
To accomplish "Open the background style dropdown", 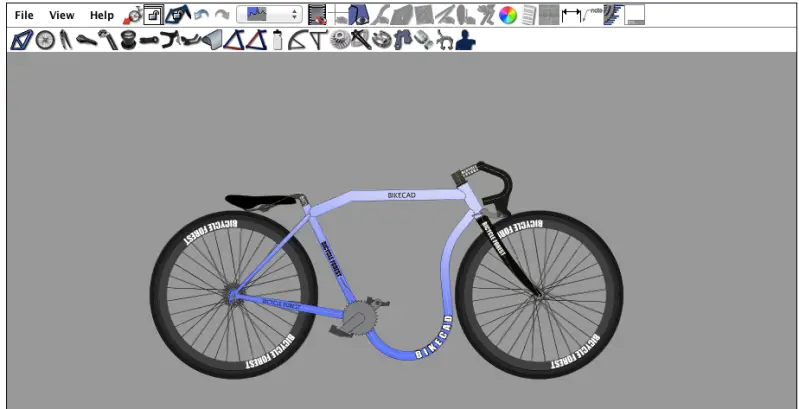I will [x=270, y=15].
